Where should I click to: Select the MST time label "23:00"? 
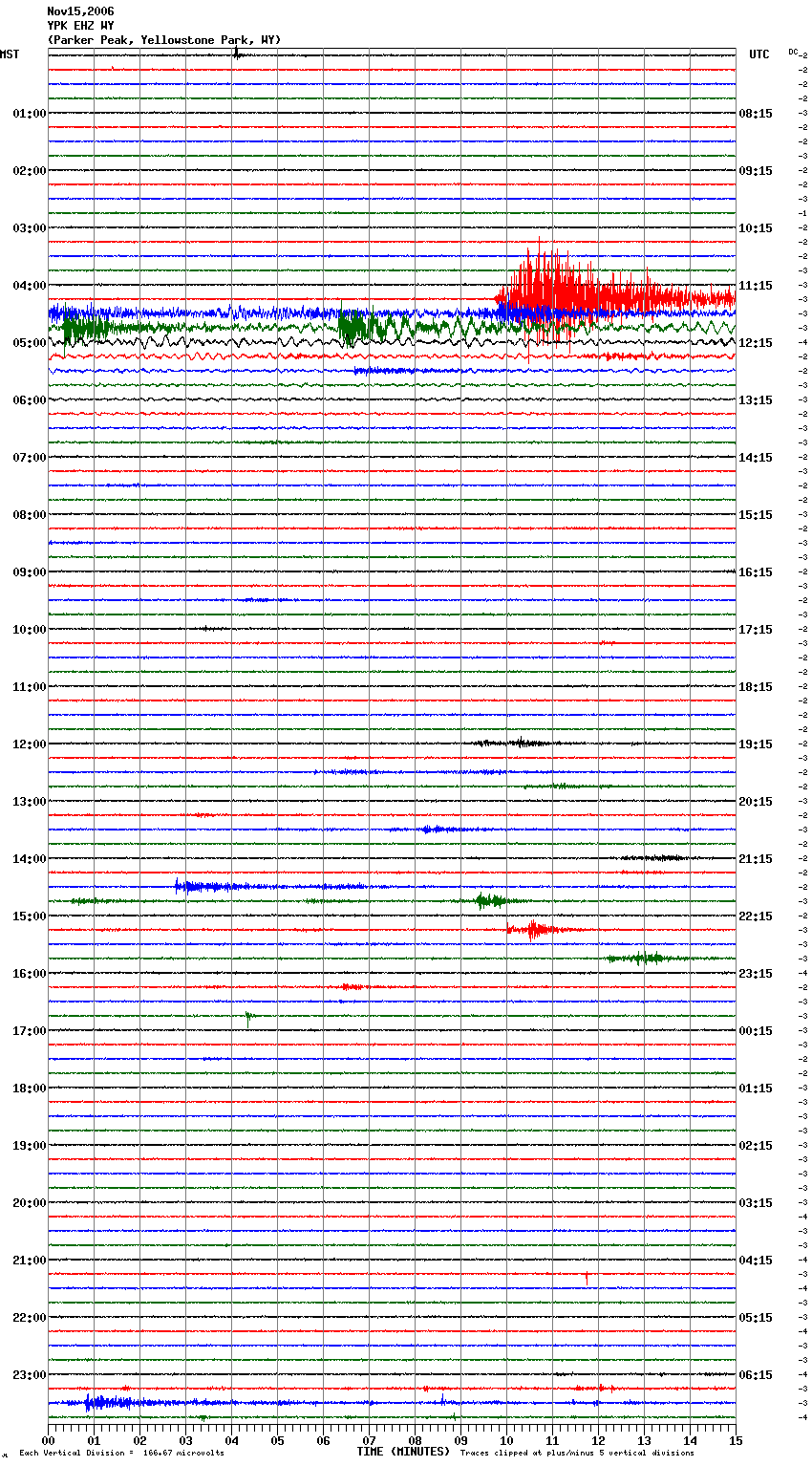[x=30, y=1375]
